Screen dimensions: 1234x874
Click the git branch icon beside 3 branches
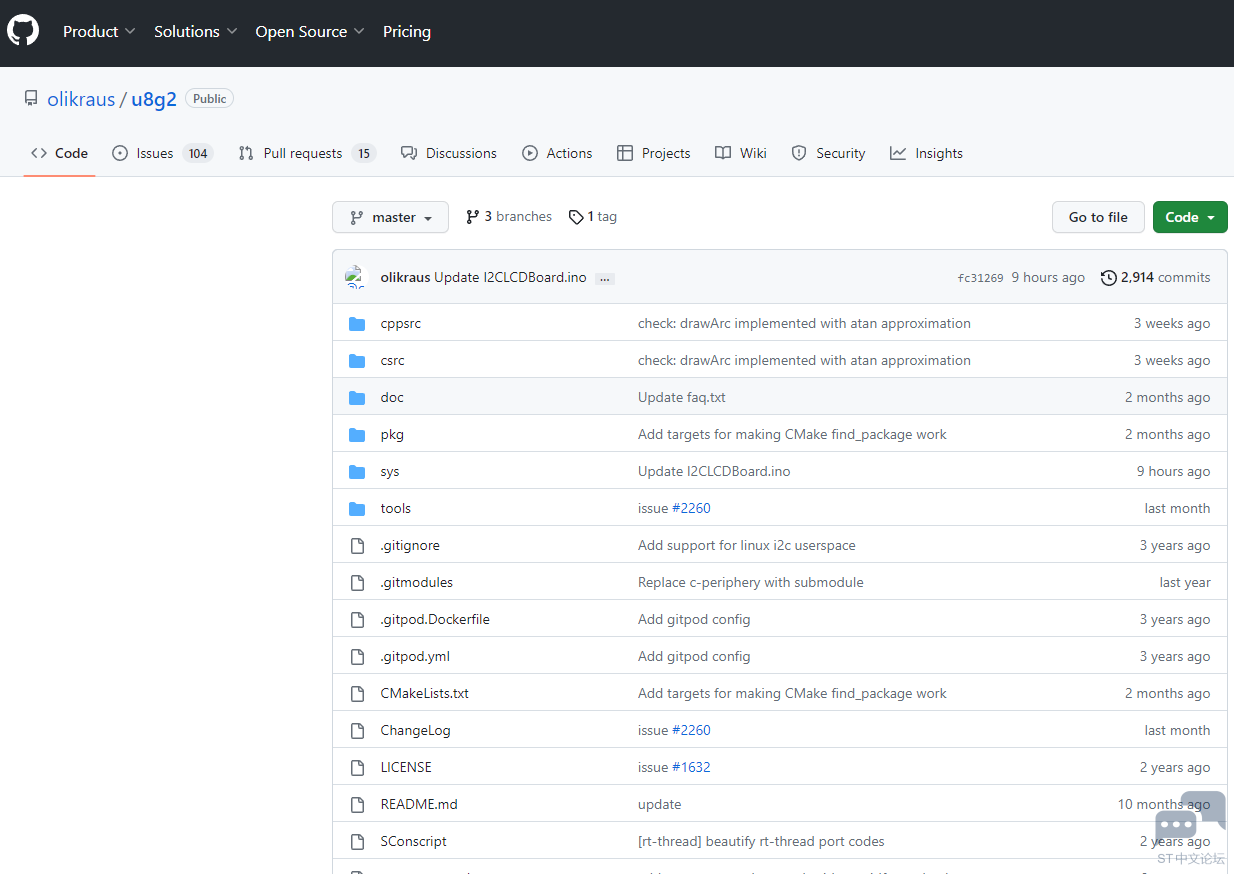coord(473,217)
